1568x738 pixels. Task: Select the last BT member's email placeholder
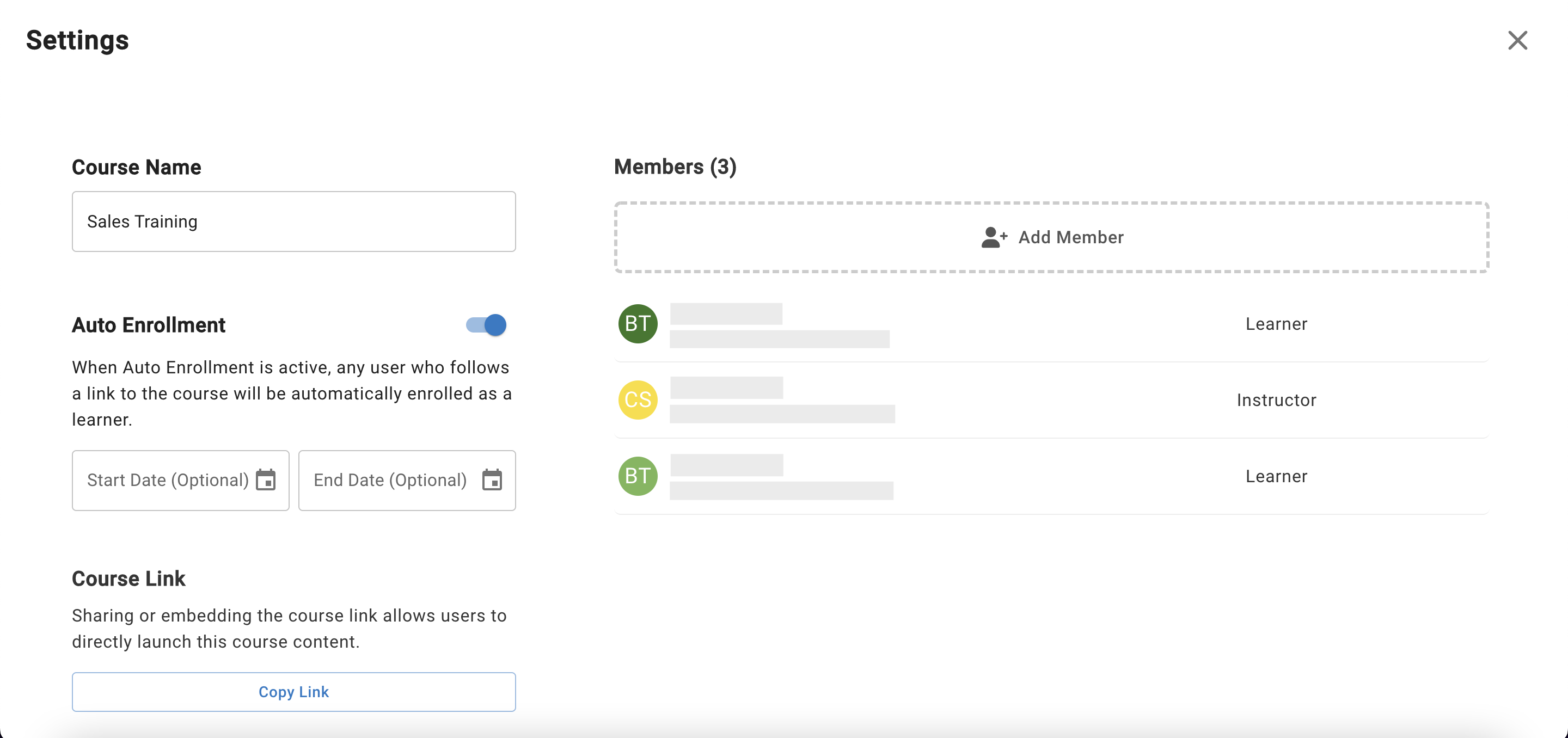click(781, 490)
